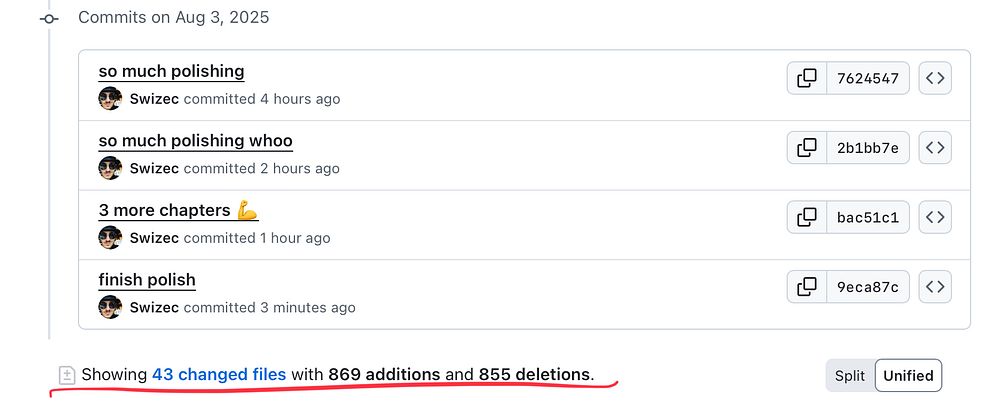This screenshot has width=1000, height=403.
Task: Open Swizec profile on first commit
Action: [154, 99]
